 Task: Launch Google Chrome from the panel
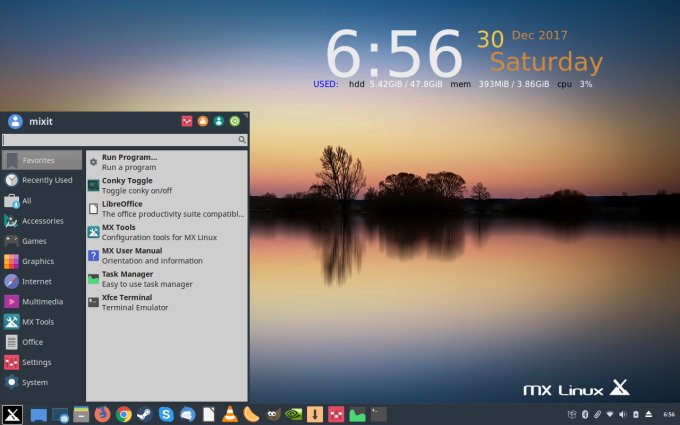(123, 414)
